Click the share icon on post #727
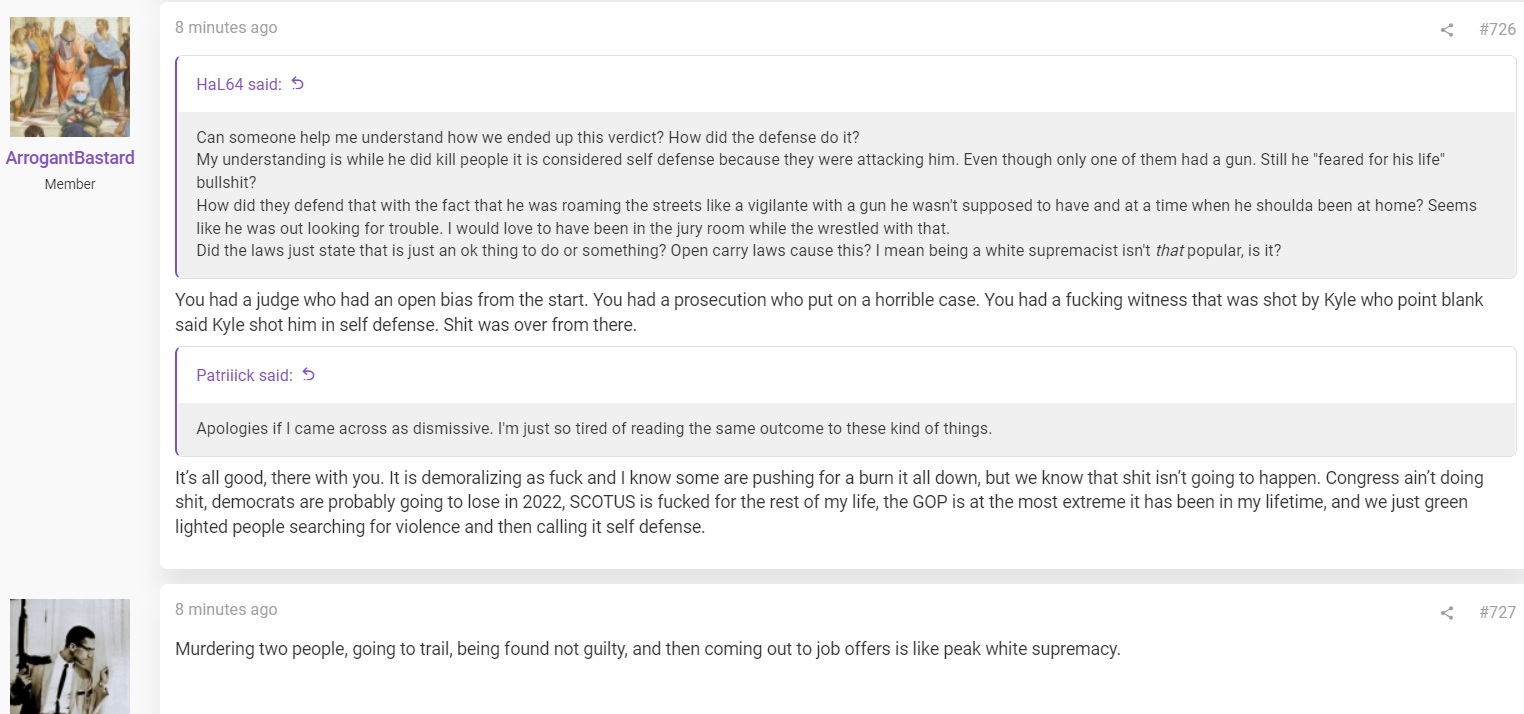This screenshot has height=714, width=1524. (x=1446, y=613)
